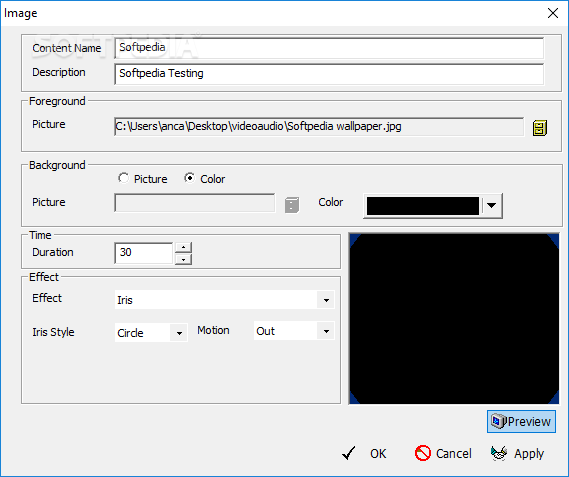Click the Preview button
The height and width of the screenshot is (477, 569).
tap(521, 421)
